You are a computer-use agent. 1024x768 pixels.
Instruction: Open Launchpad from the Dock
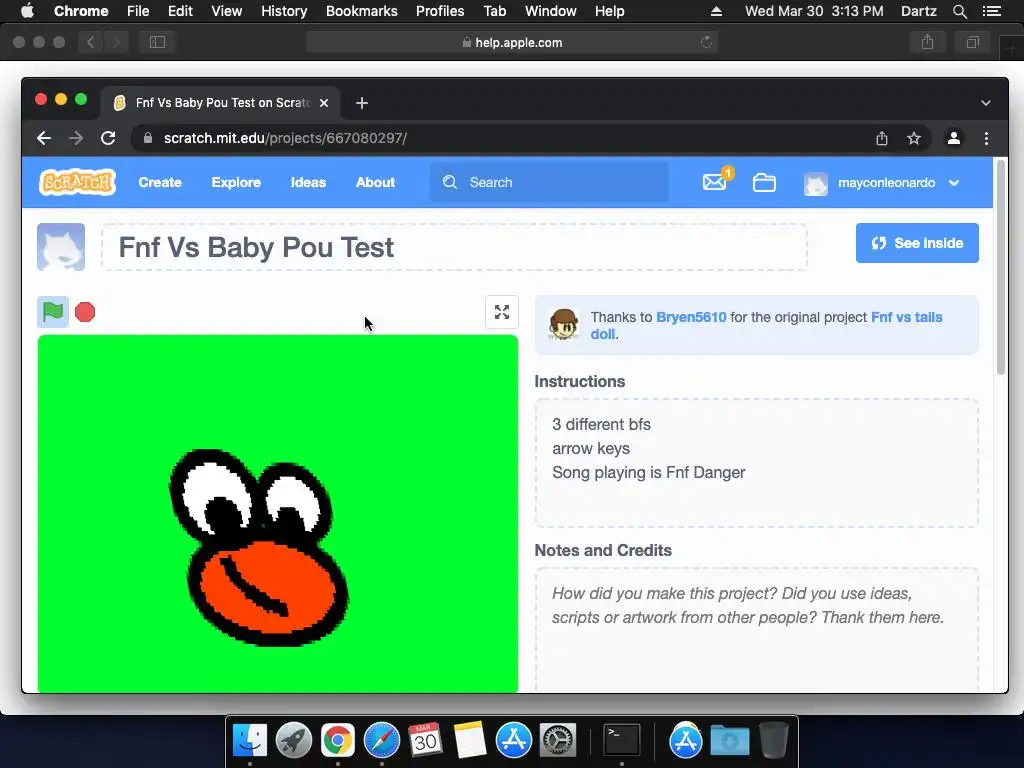click(293, 740)
